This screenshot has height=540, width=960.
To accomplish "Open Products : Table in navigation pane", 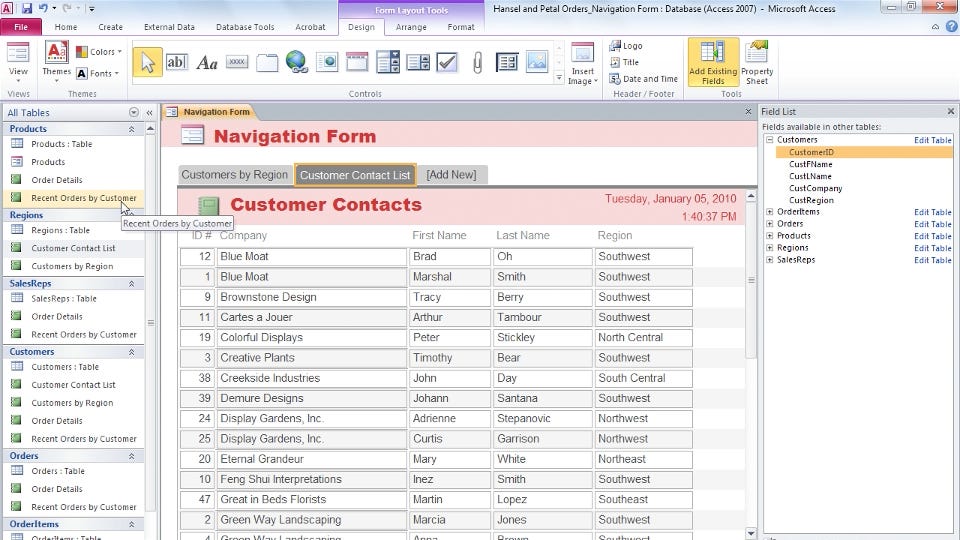I will pyautogui.click(x=61, y=144).
